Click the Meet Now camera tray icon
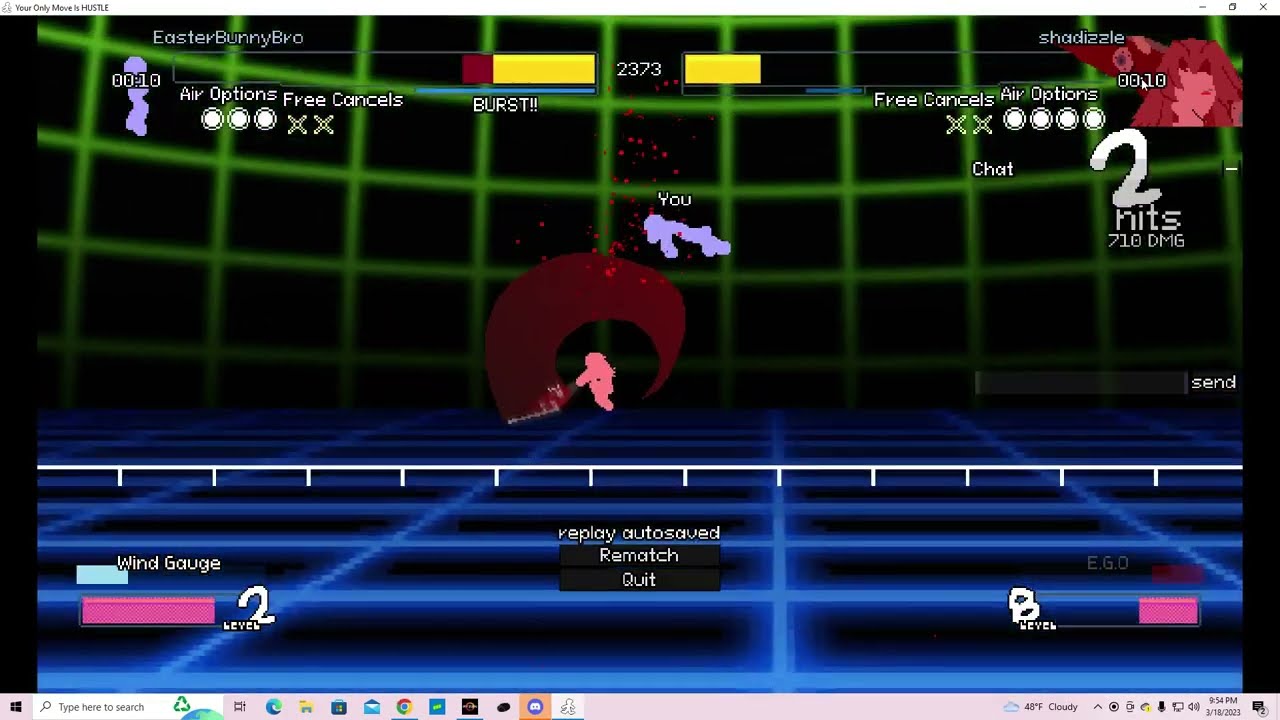The height and width of the screenshot is (720, 1280). click(1130, 707)
